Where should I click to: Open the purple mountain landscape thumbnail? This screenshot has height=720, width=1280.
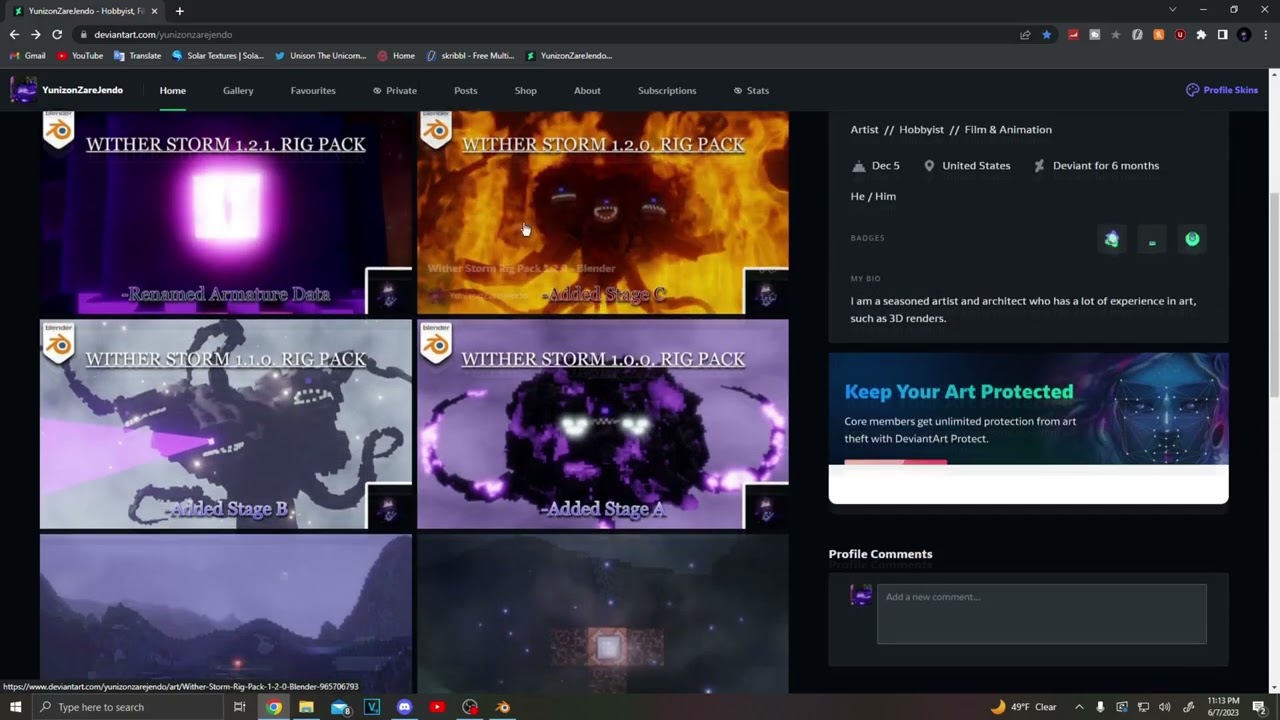pyautogui.click(x=226, y=613)
